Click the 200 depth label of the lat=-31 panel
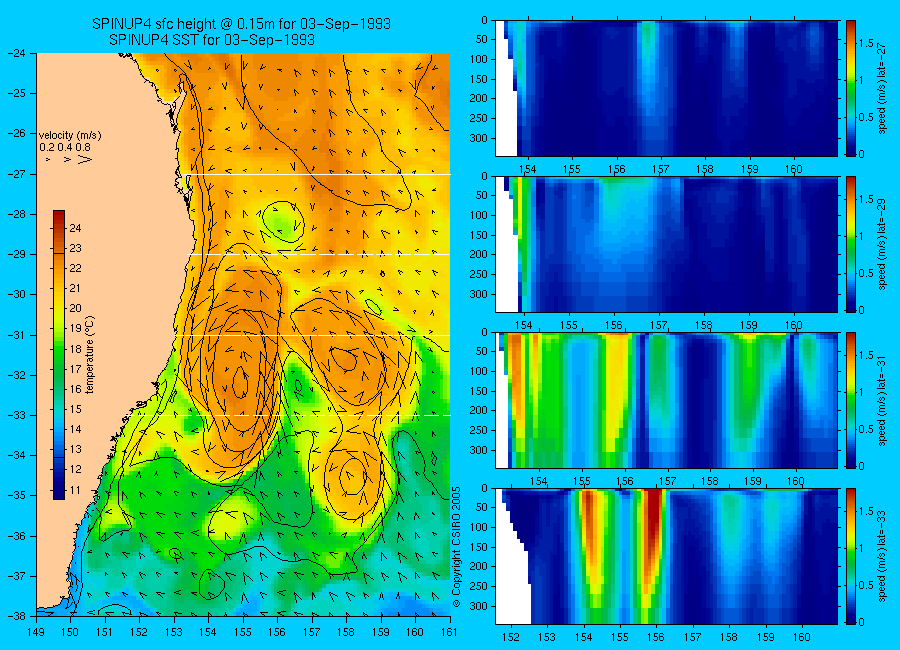Screen dimensions: 900x650 [478, 411]
